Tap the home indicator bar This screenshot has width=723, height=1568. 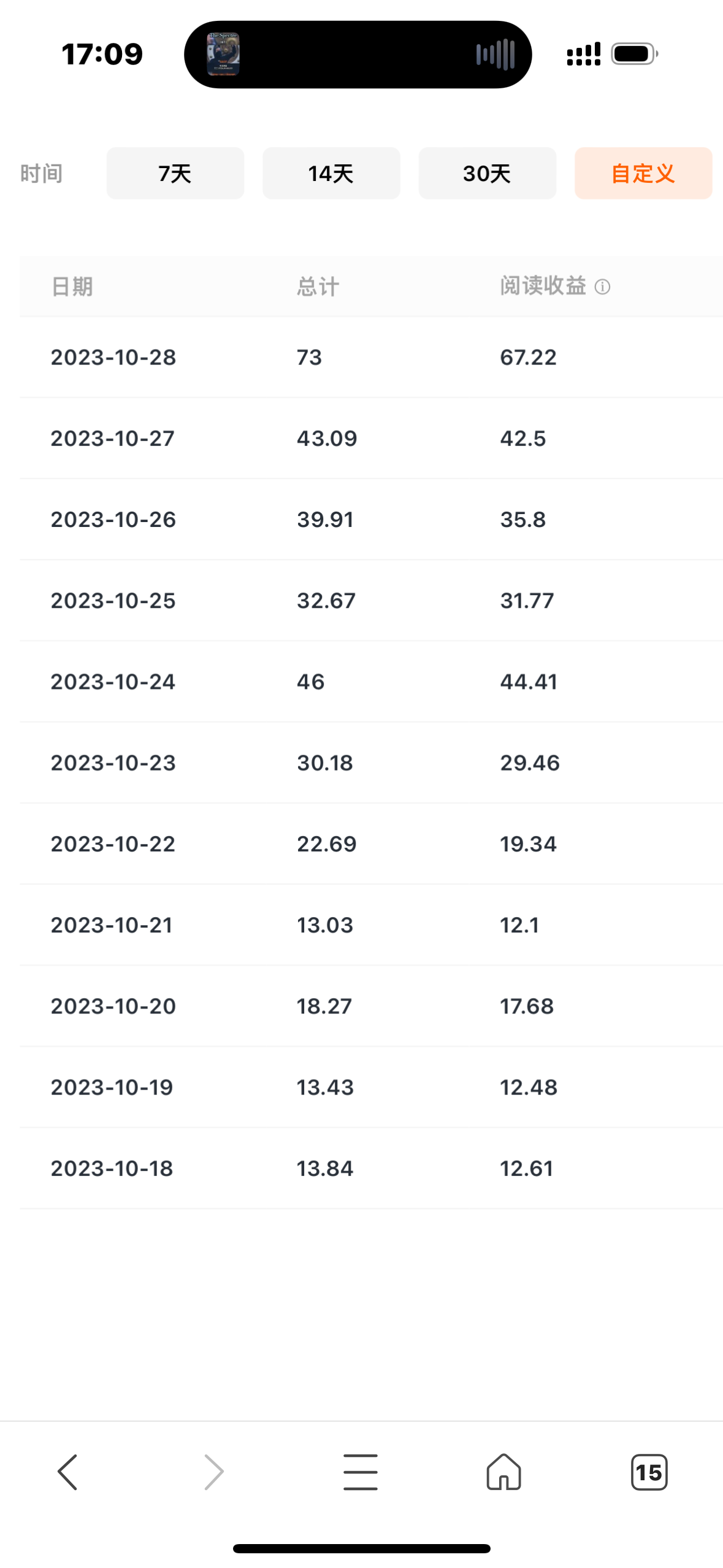362,1548
